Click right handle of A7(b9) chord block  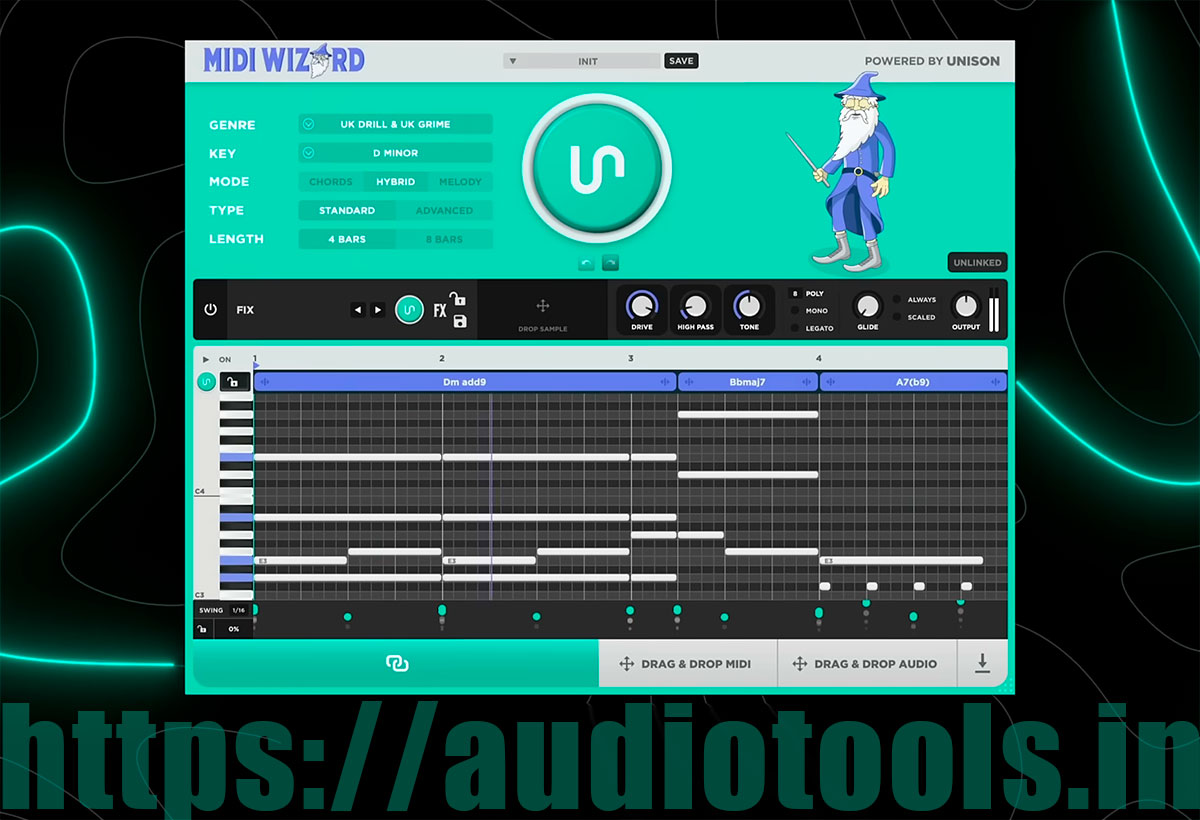(996, 382)
